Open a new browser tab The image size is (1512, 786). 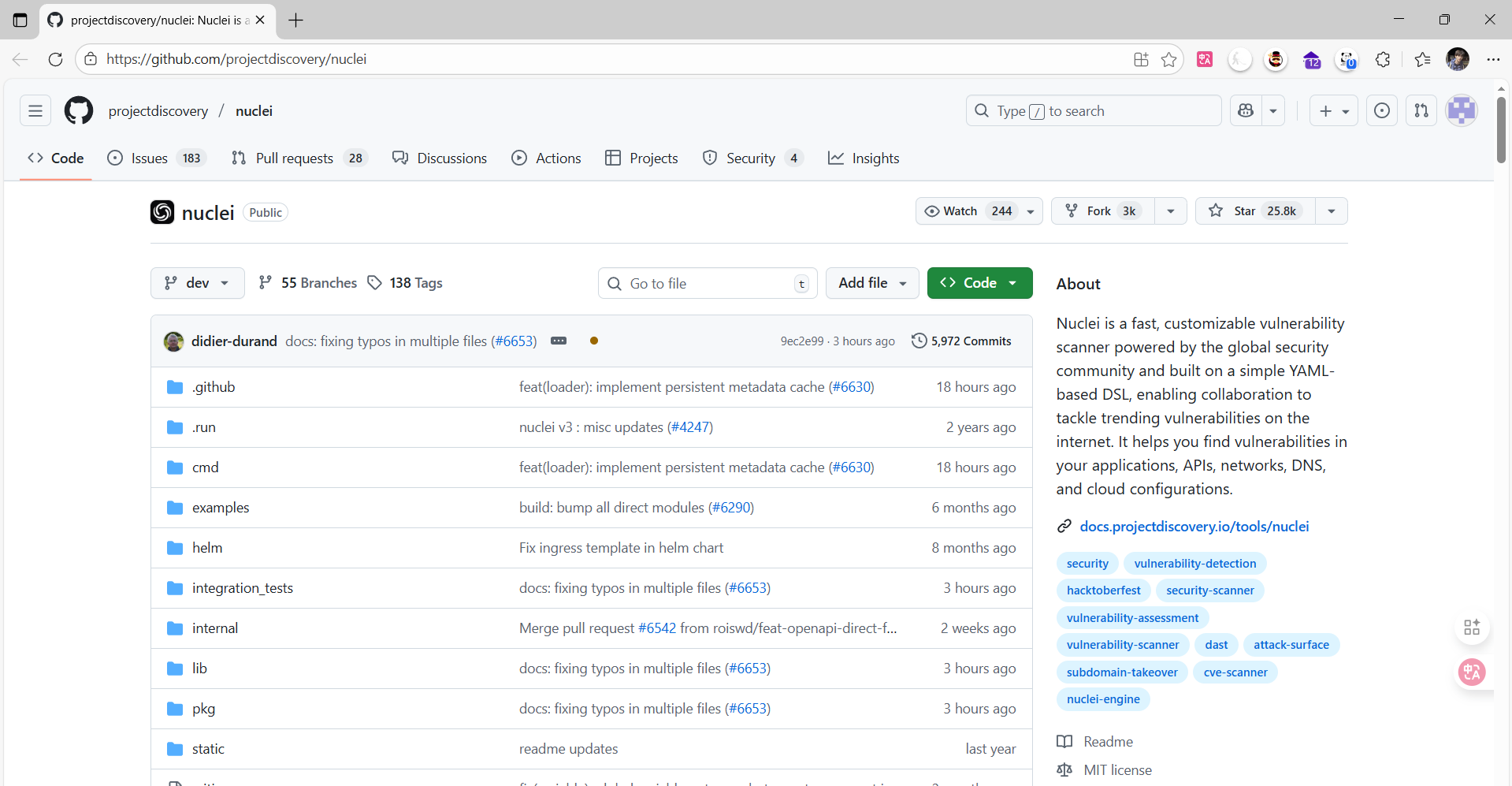[x=295, y=20]
